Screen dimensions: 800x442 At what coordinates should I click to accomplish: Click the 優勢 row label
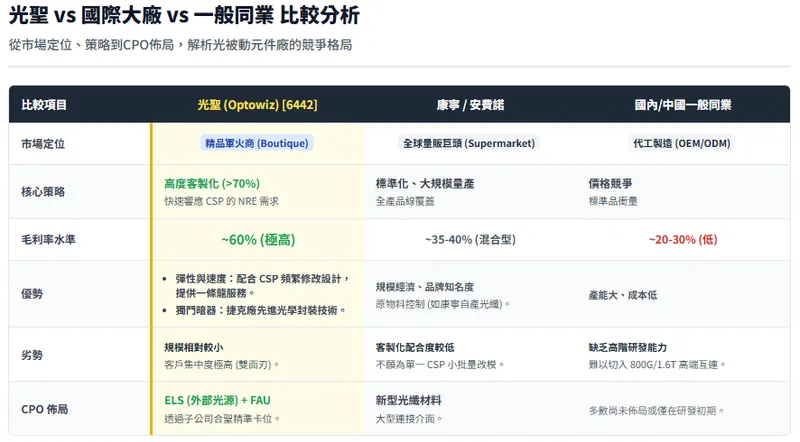[x=32, y=294]
